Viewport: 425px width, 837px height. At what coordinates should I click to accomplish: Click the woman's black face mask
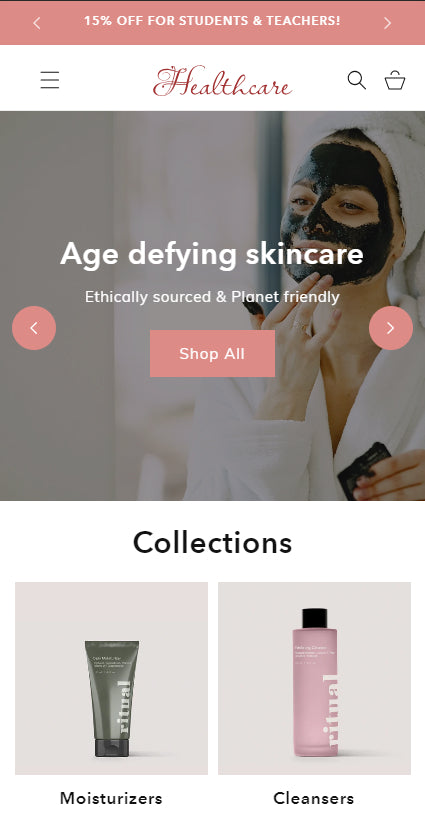coord(339,214)
